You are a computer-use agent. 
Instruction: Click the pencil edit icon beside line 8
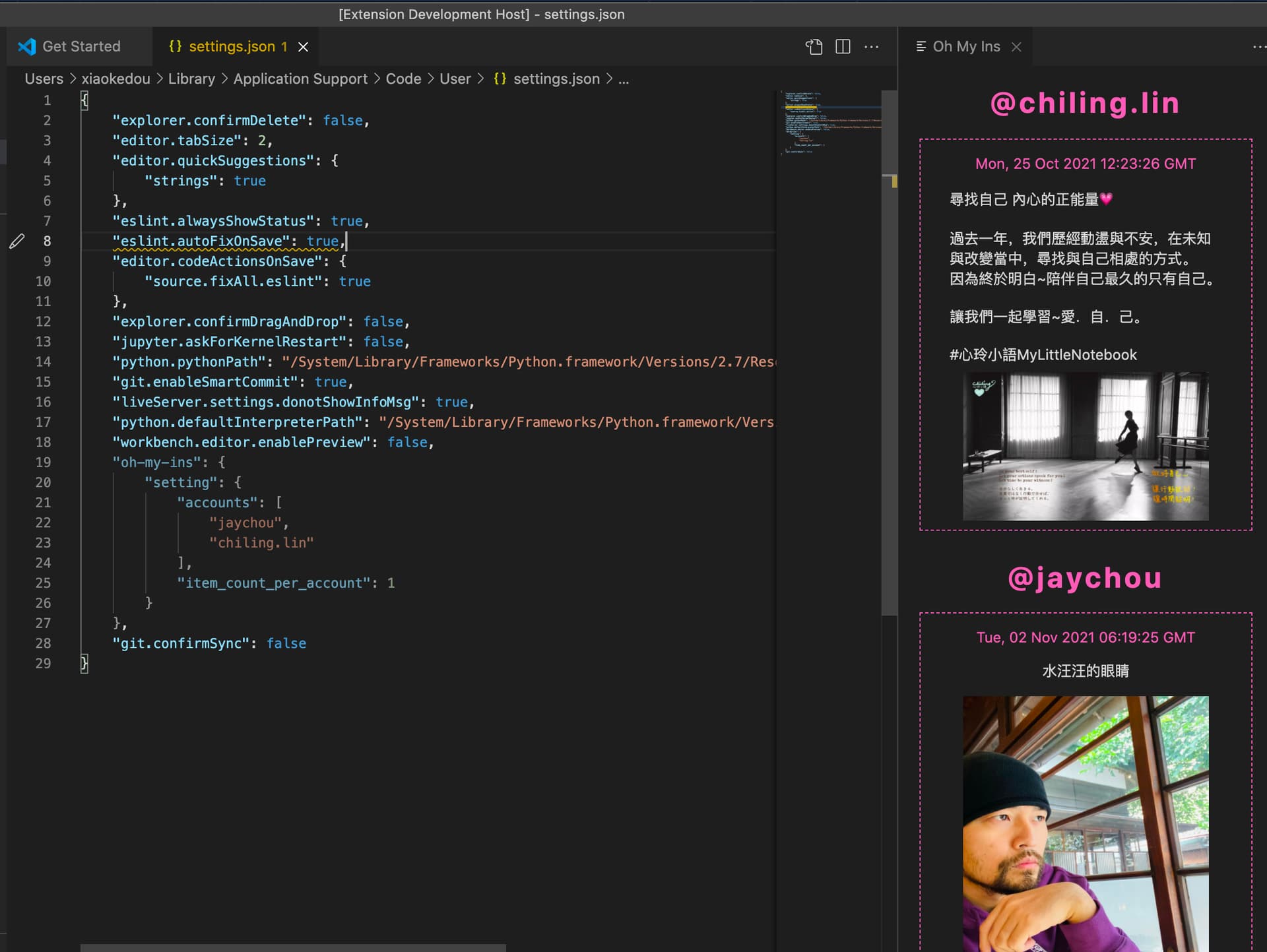tap(17, 241)
